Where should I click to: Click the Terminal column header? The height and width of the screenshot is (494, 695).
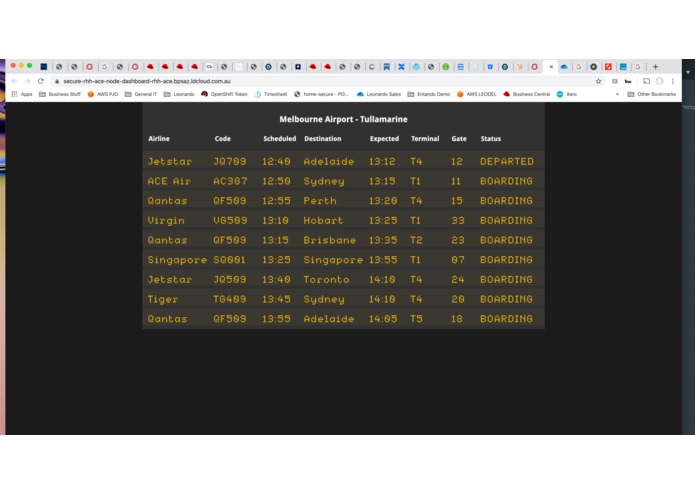pyautogui.click(x=425, y=139)
